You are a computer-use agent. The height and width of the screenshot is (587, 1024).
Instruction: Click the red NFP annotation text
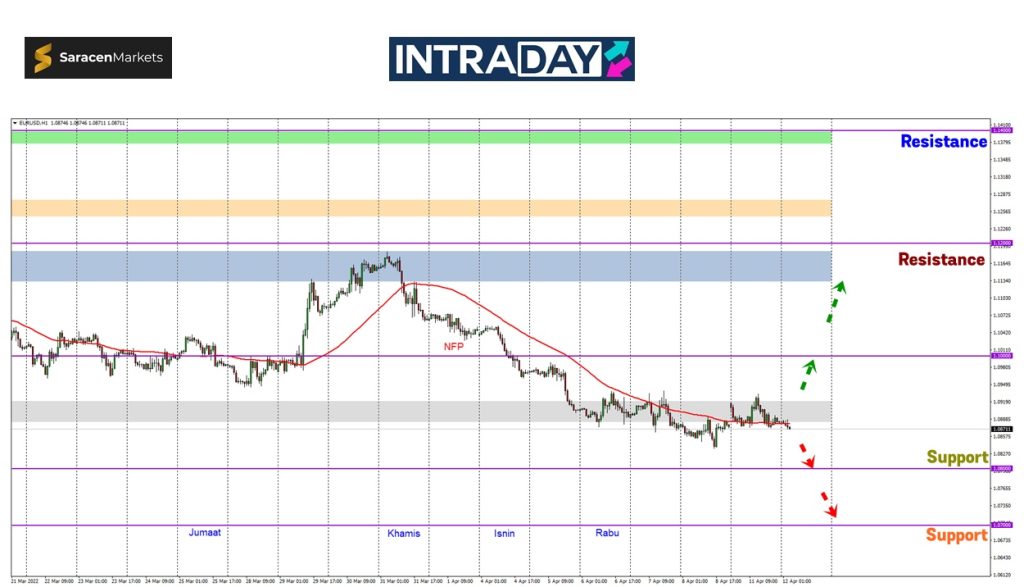[x=455, y=347]
